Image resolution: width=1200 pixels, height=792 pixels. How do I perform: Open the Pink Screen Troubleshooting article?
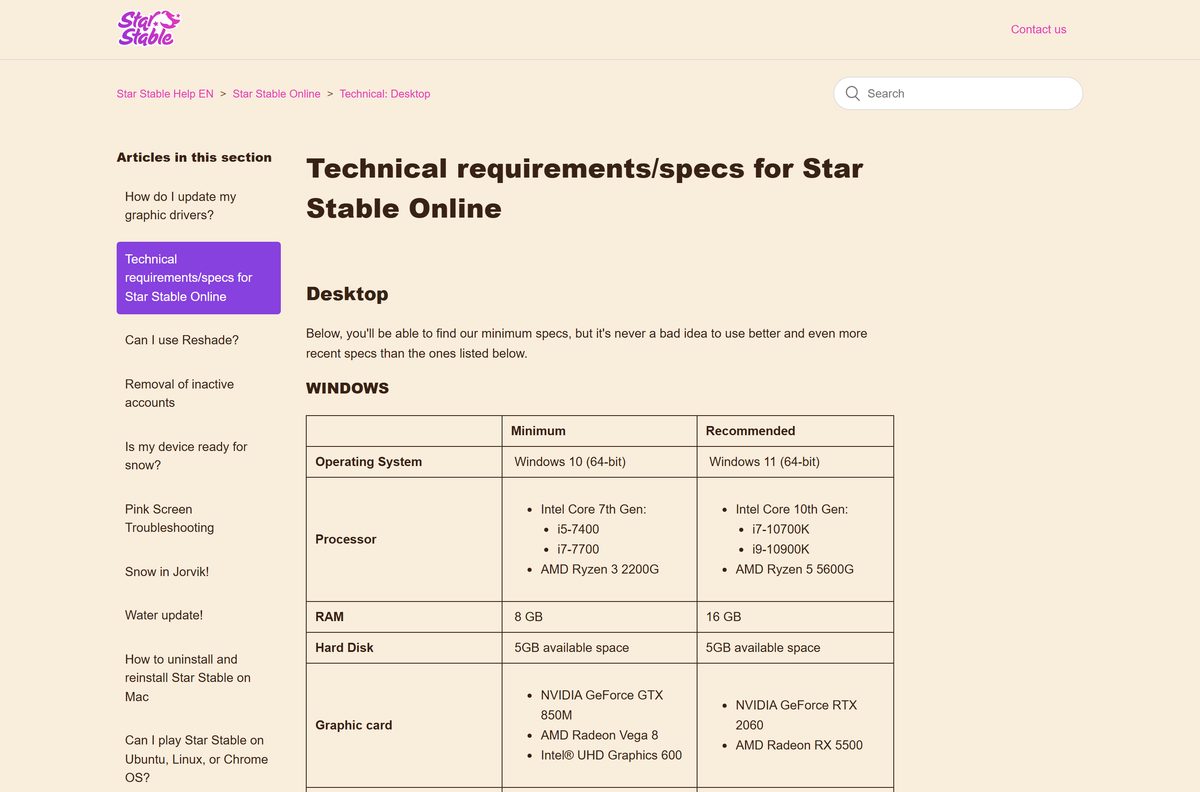pyautogui.click(x=198, y=518)
